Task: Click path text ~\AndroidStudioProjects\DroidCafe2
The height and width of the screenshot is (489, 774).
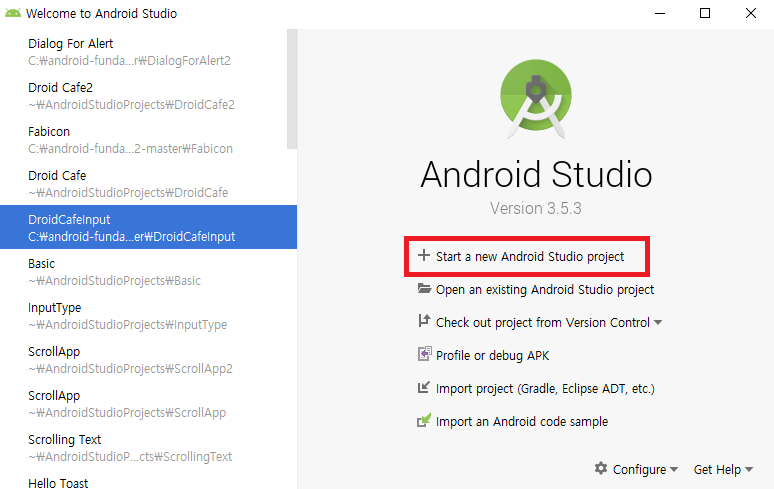Action: pos(131,105)
